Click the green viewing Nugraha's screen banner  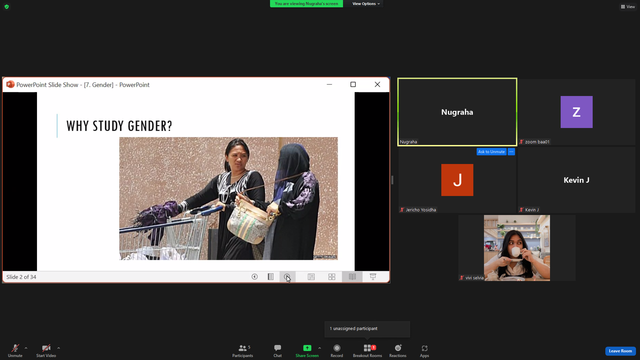pyautogui.click(x=306, y=4)
